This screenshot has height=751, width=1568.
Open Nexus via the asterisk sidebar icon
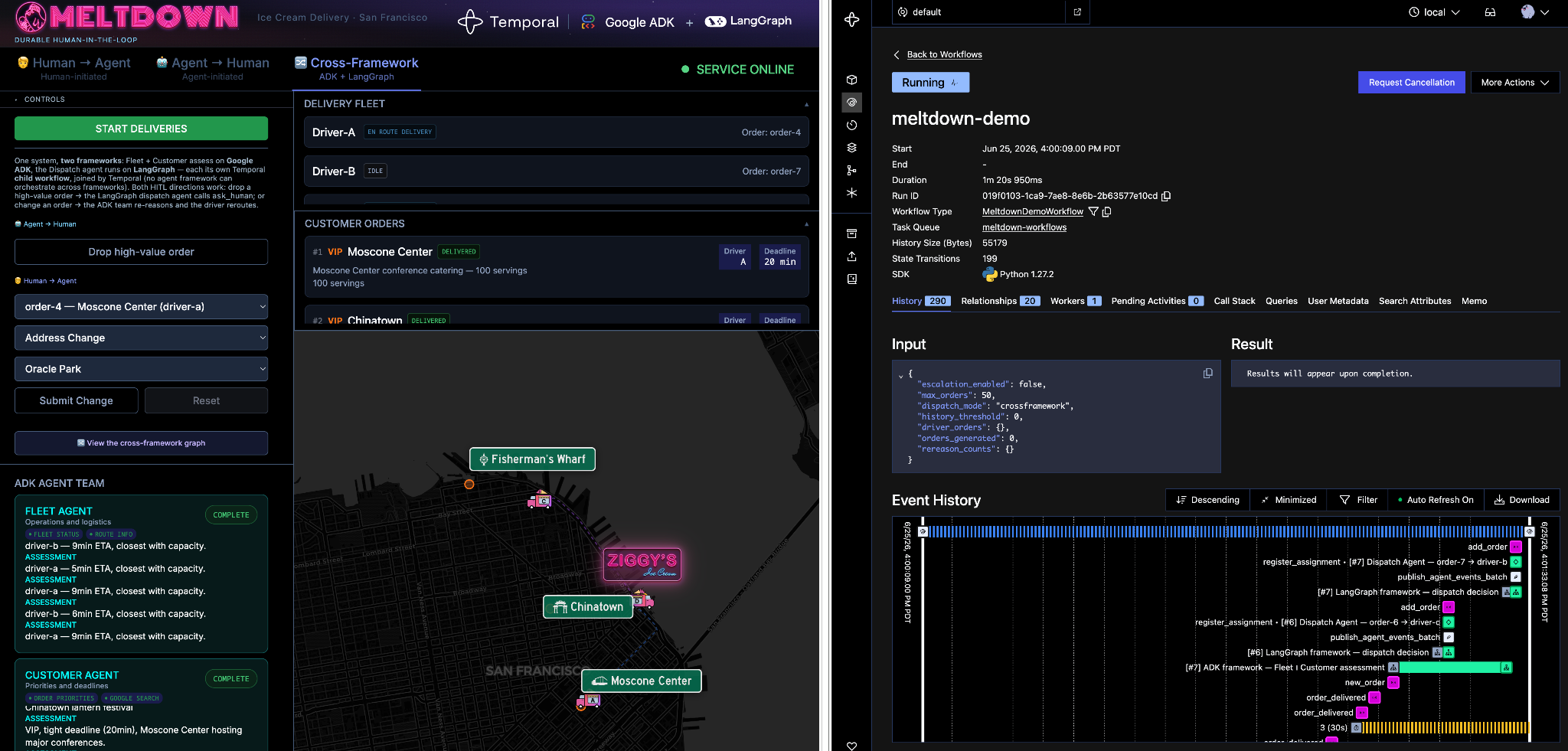[851, 193]
